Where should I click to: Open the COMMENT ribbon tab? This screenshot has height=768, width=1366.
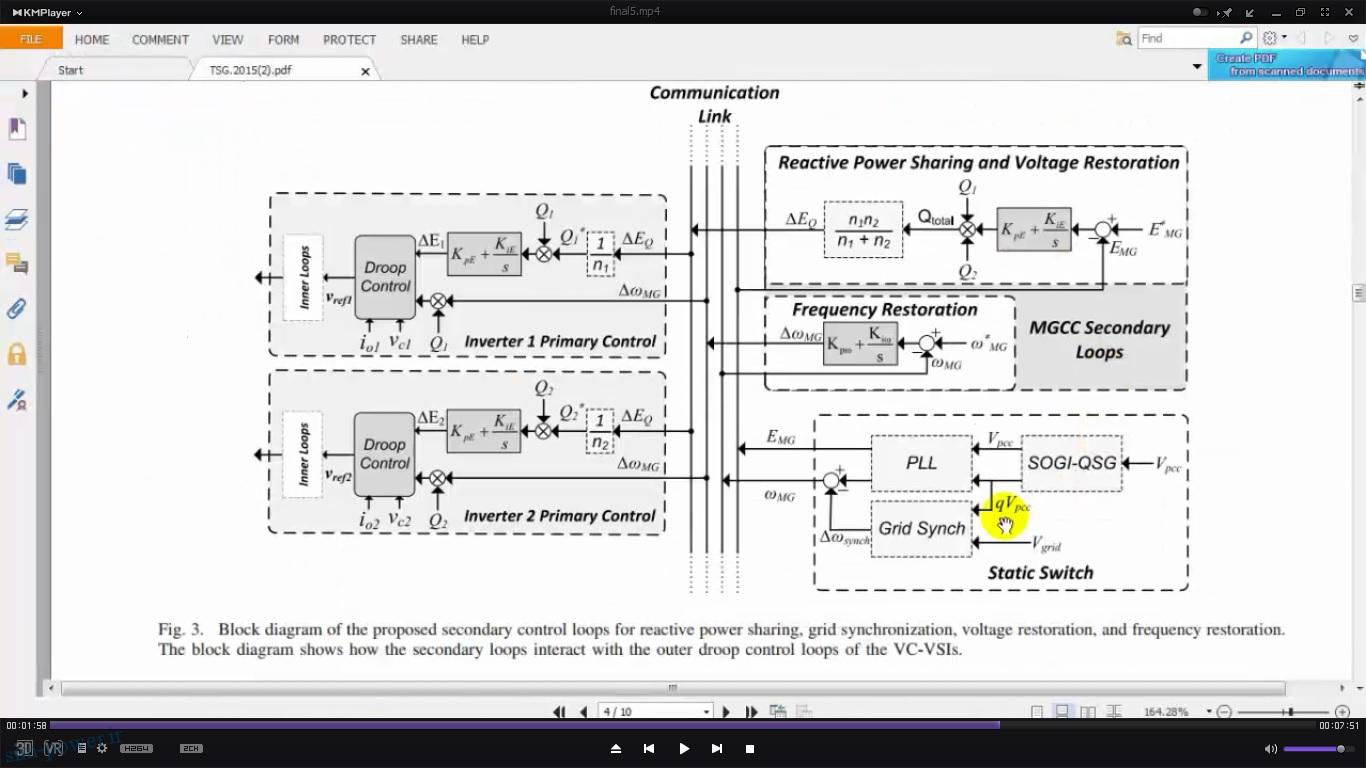point(160,40)
